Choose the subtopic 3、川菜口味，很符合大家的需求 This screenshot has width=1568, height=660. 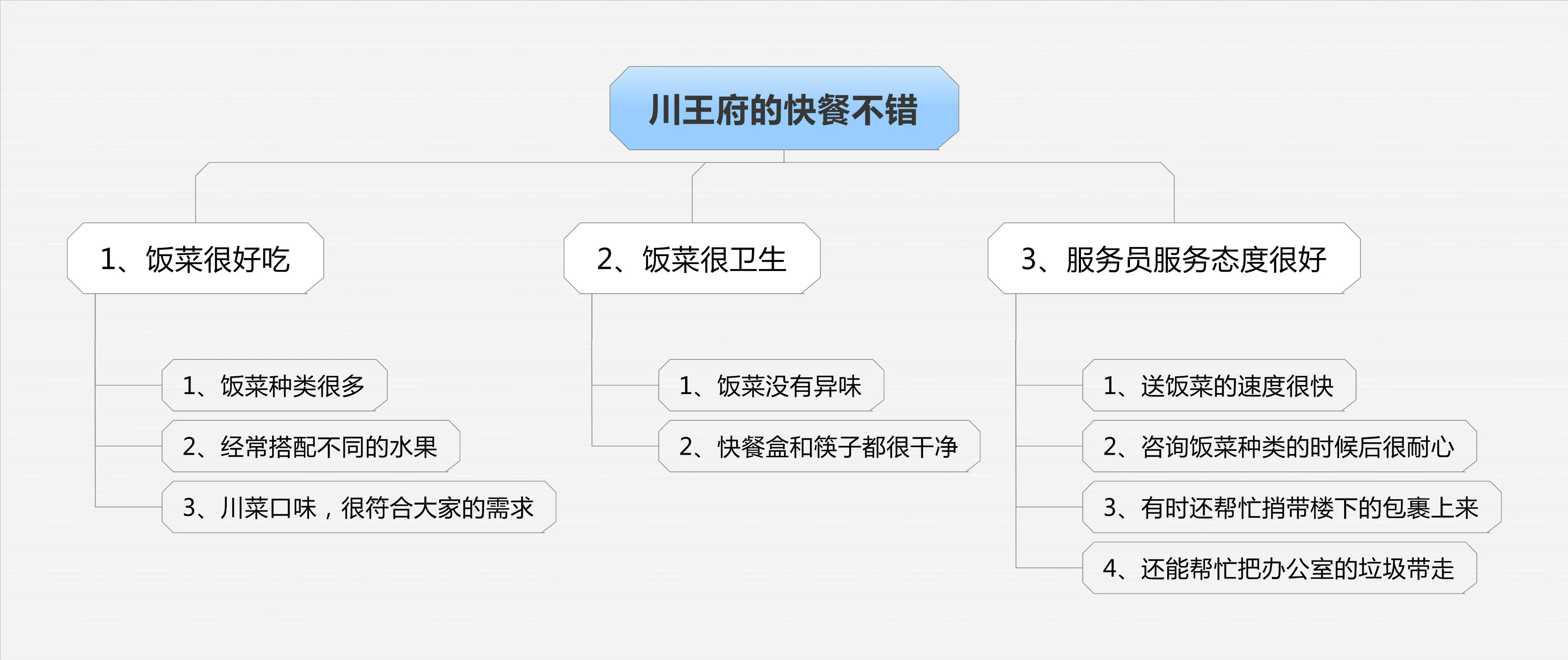pyautogui.click(x=358, y=507)
